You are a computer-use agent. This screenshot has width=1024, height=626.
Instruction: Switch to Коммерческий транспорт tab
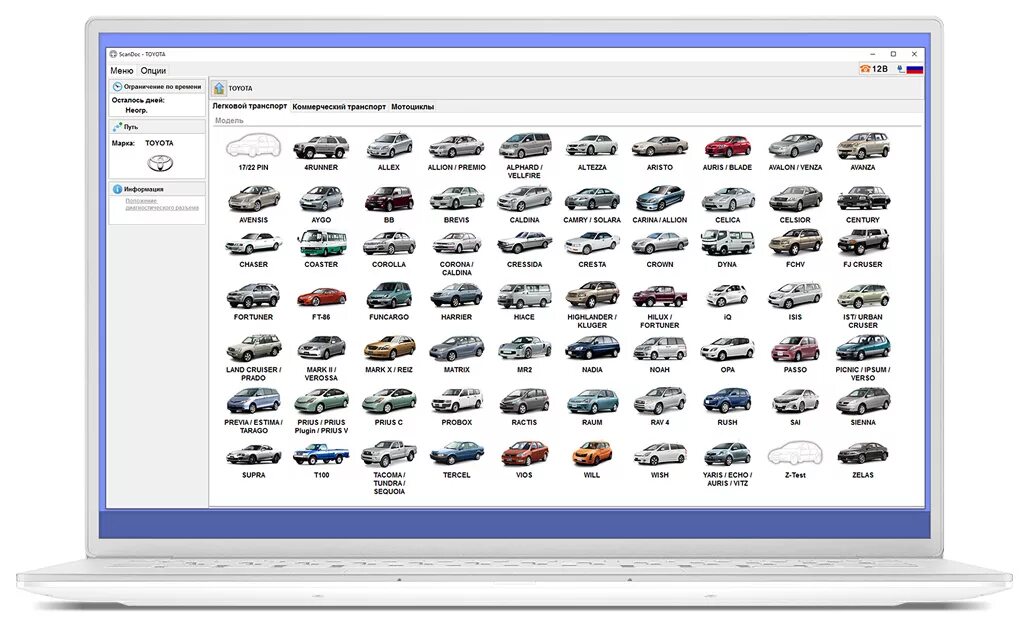tap(339, 106)
